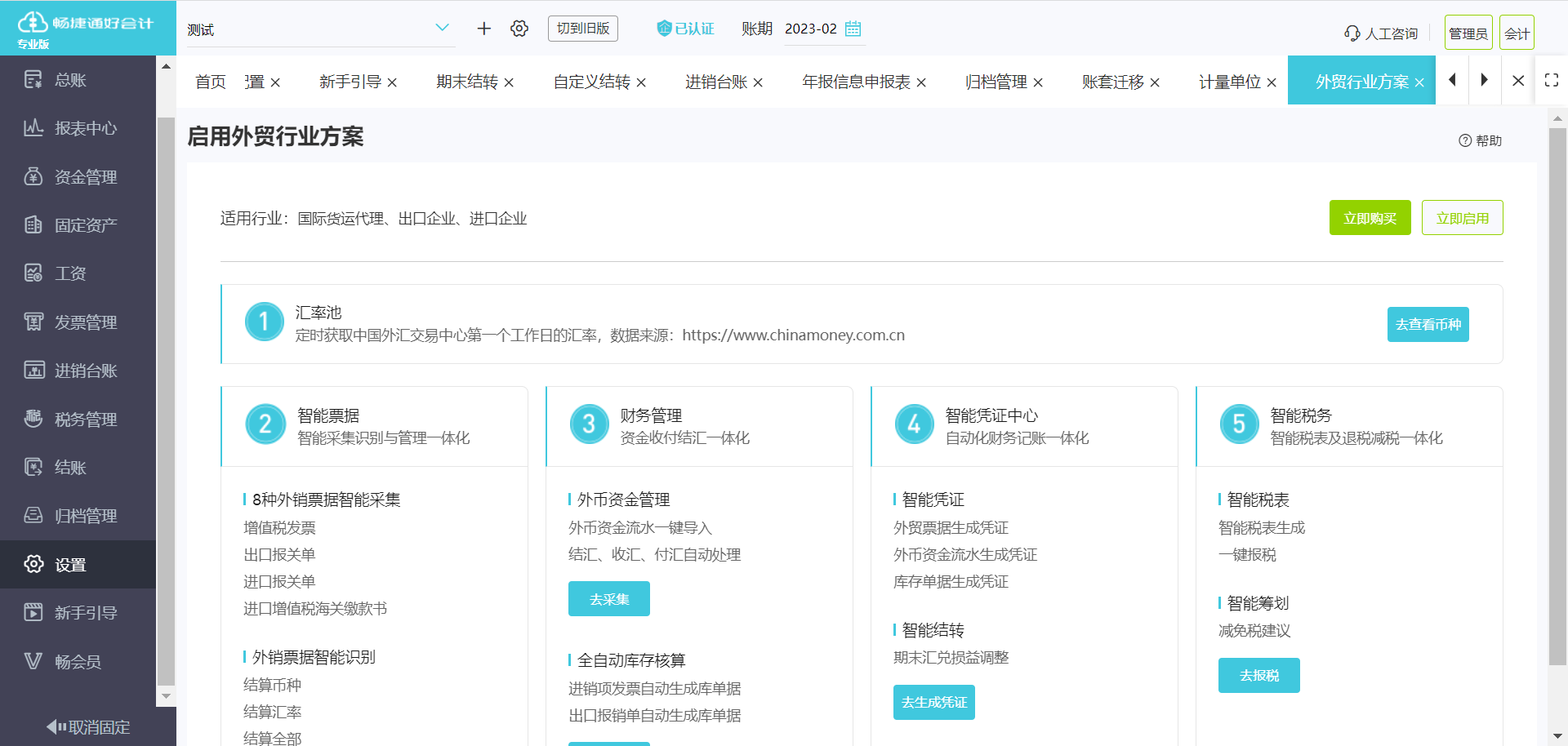This screenshot has width=1568, height=746.
Task: Open the gear settings icon in the top bar
Action: coord(519,29)
